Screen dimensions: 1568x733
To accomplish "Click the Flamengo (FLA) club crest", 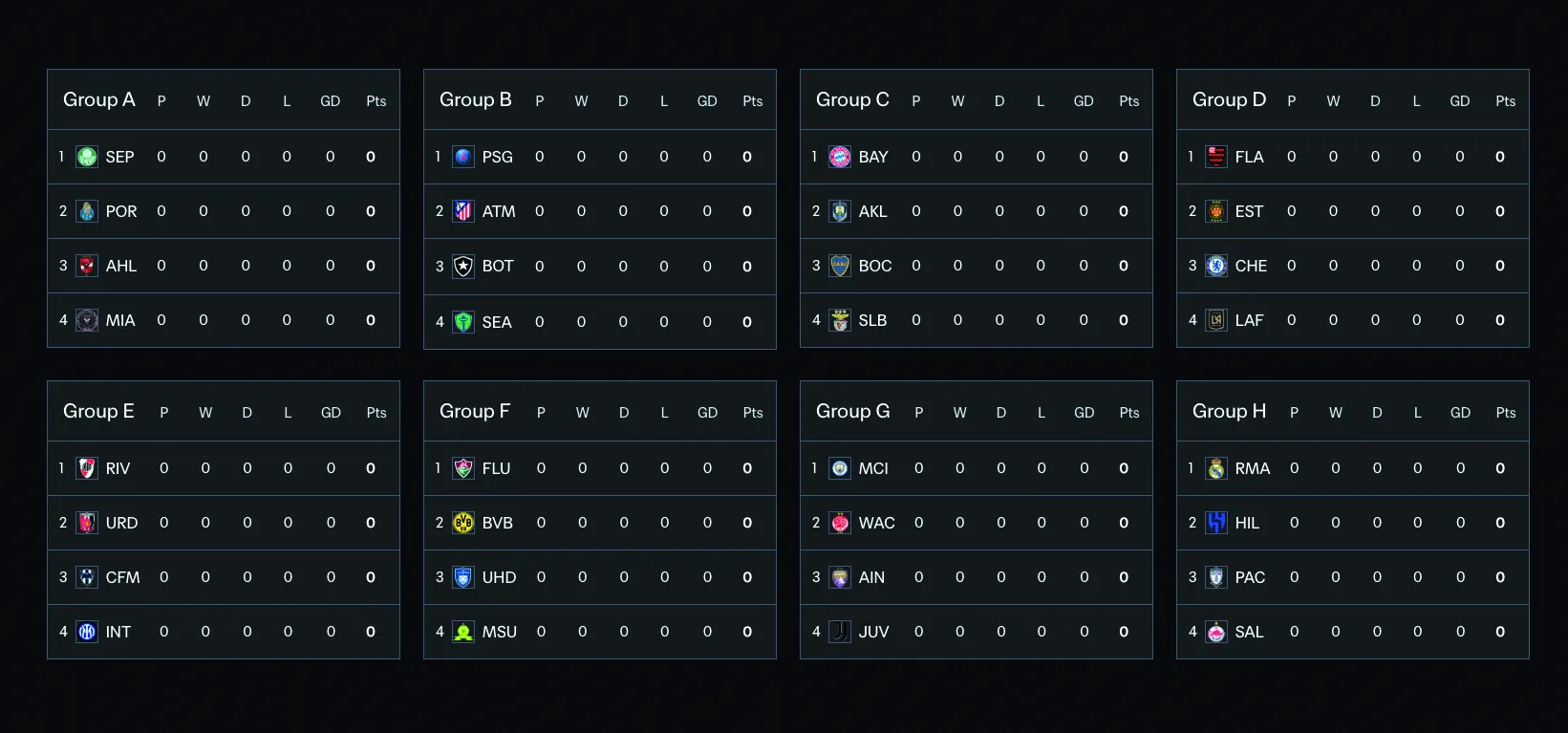I will (1216, 157).
